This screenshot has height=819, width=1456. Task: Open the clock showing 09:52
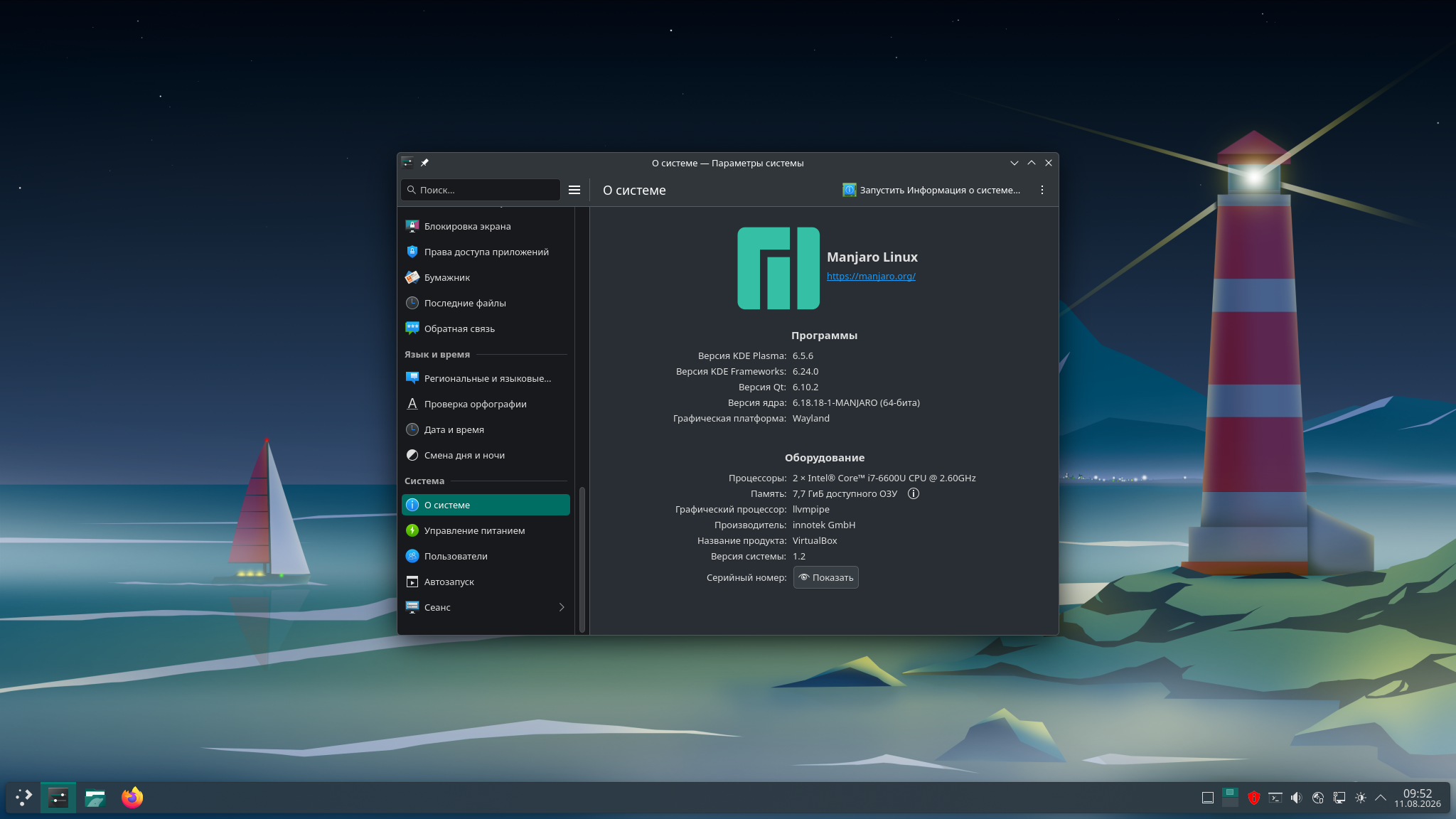pyautogui.click(x=1418, y=798)
